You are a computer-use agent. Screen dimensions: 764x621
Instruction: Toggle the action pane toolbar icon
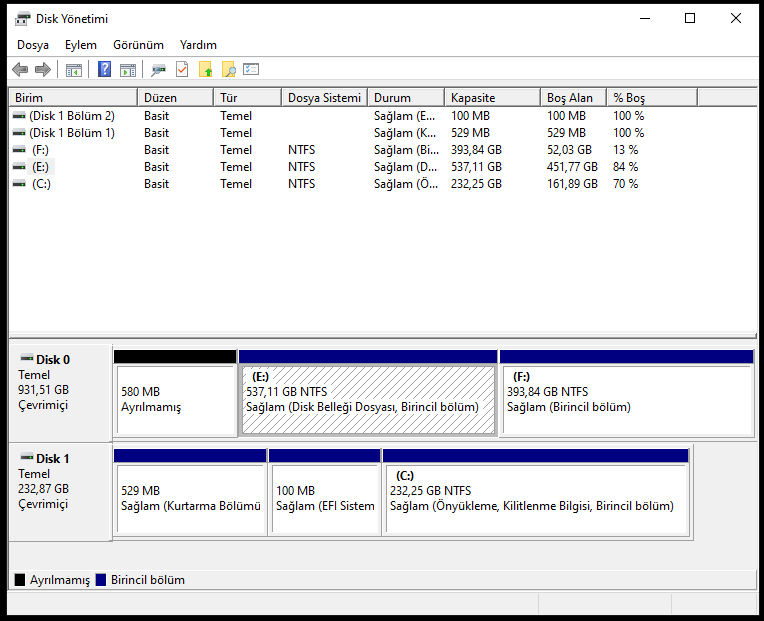(127, 70)
